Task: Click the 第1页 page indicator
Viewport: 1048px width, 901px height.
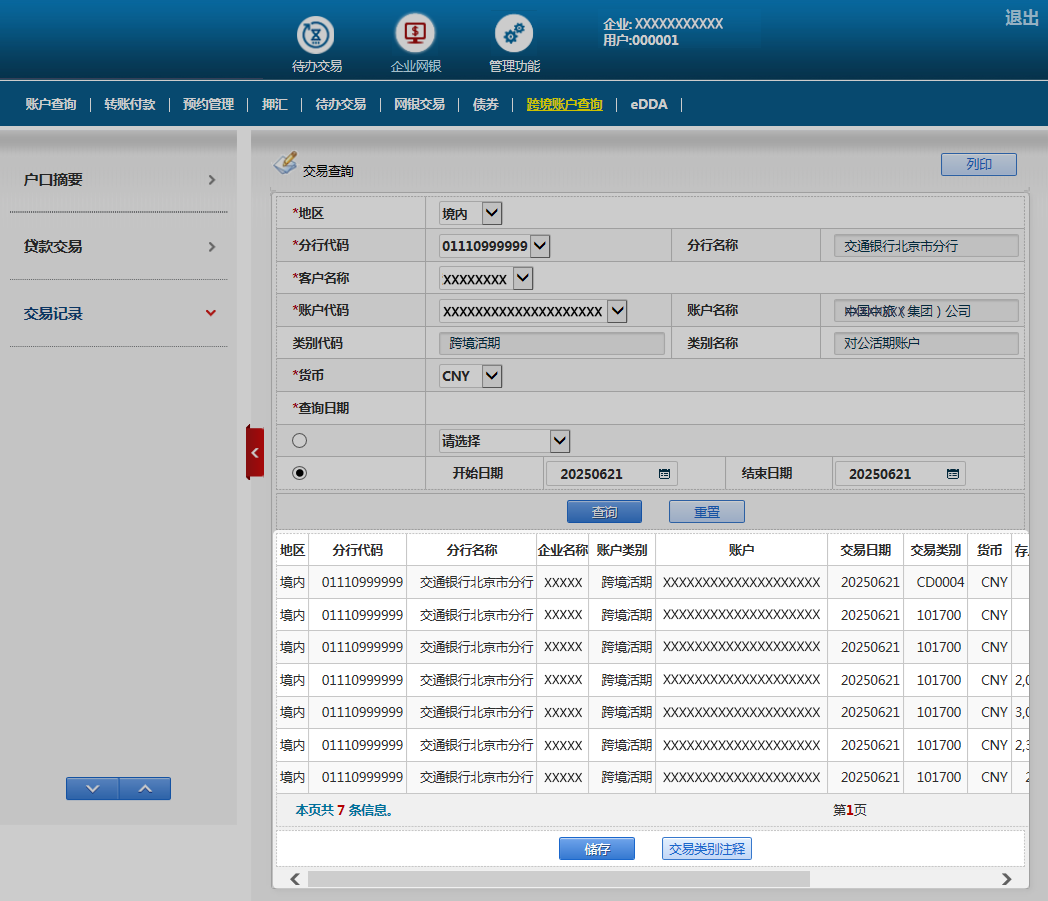Action: [x=849, y=810]
